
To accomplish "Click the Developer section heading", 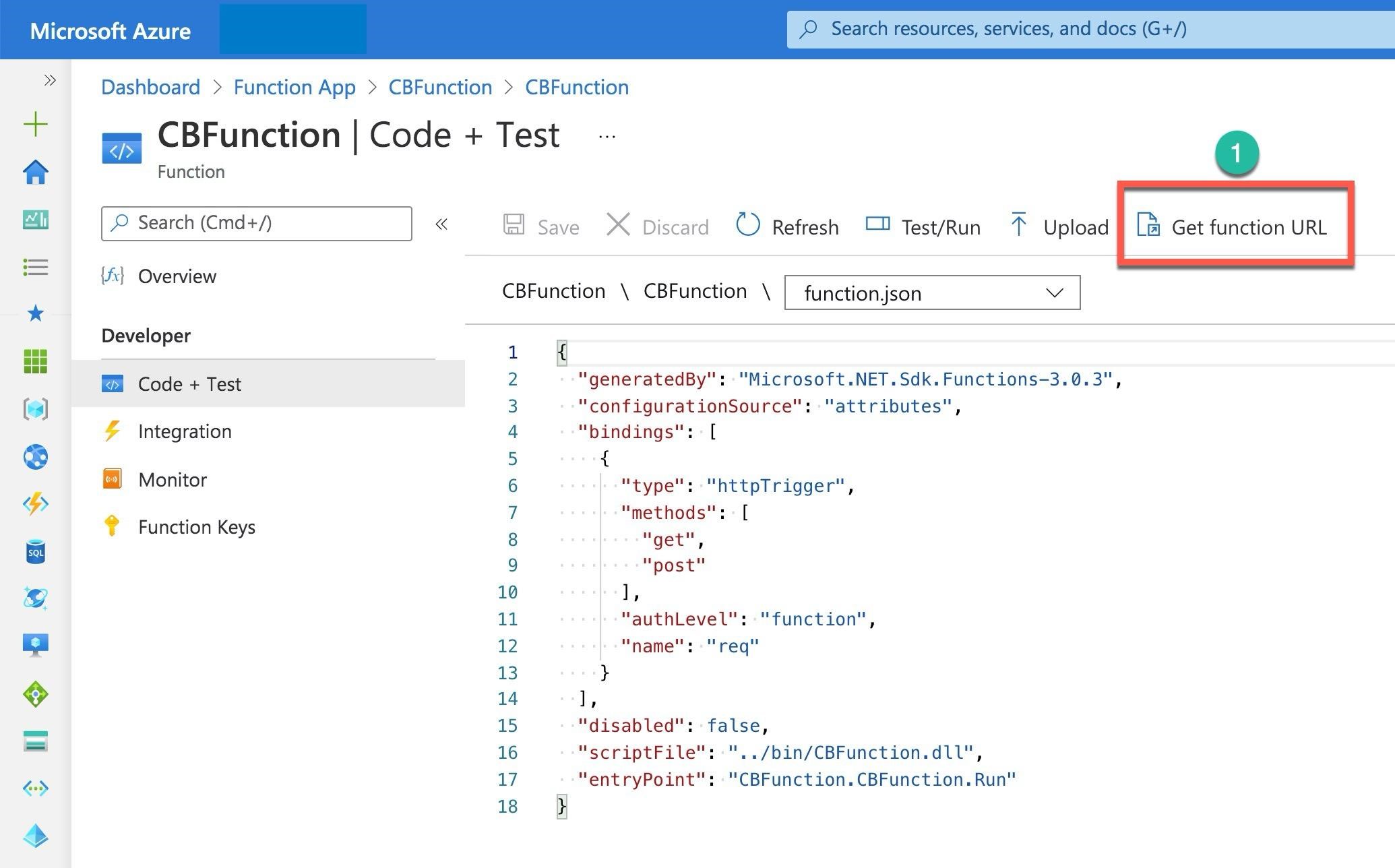I will coord(146,336).
